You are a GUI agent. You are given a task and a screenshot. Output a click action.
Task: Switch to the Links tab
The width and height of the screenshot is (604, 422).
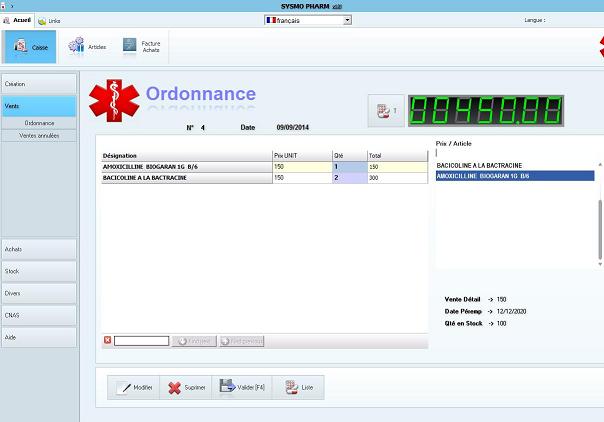(x=50, y=20)
